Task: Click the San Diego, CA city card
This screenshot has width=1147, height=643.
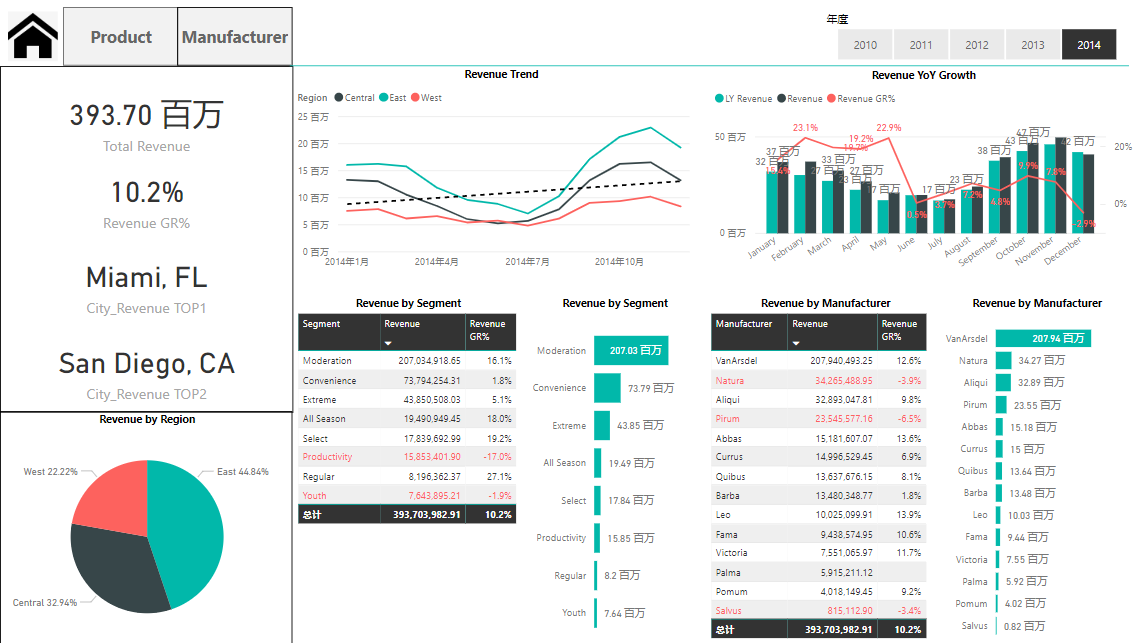Action: [x=146, y=364]
